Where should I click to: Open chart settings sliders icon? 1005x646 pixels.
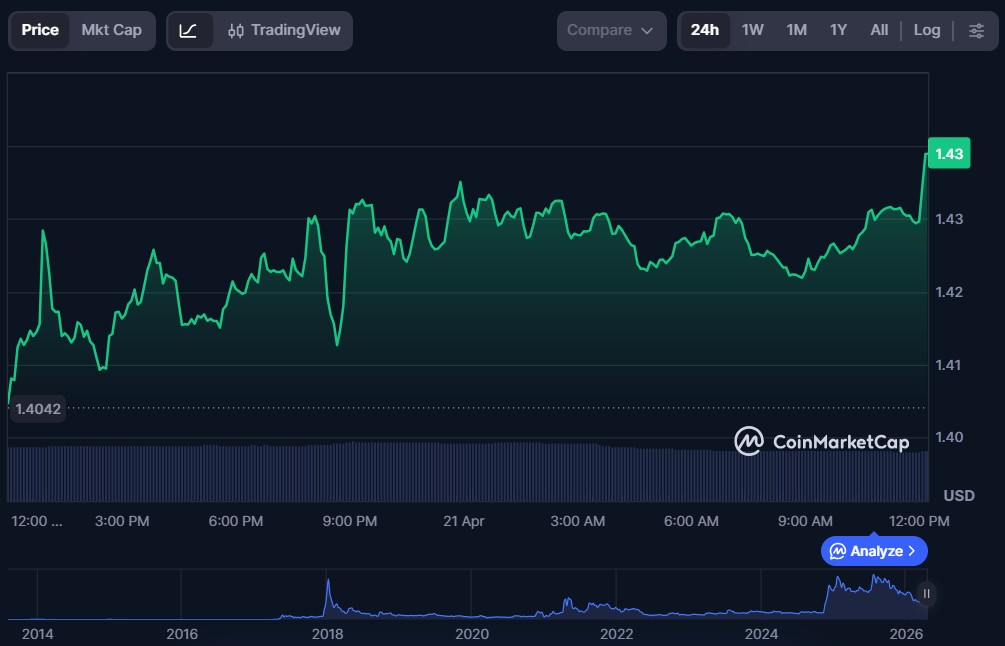pos(976,31)
